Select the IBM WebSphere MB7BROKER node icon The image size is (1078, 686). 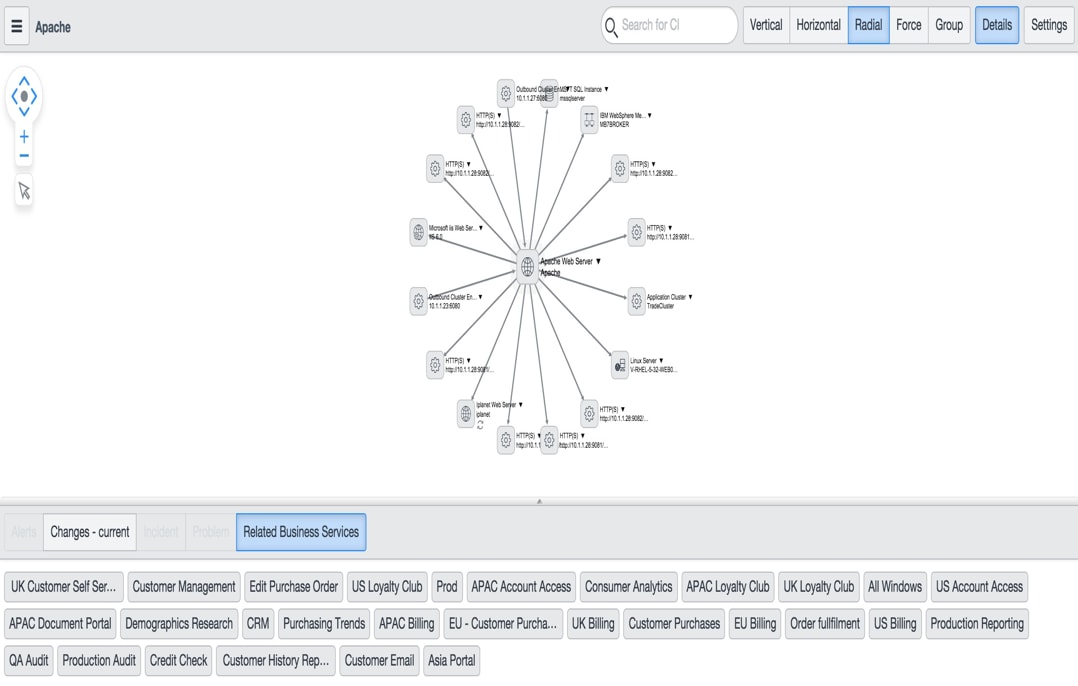pyautogui.click(x=589, y=120)
